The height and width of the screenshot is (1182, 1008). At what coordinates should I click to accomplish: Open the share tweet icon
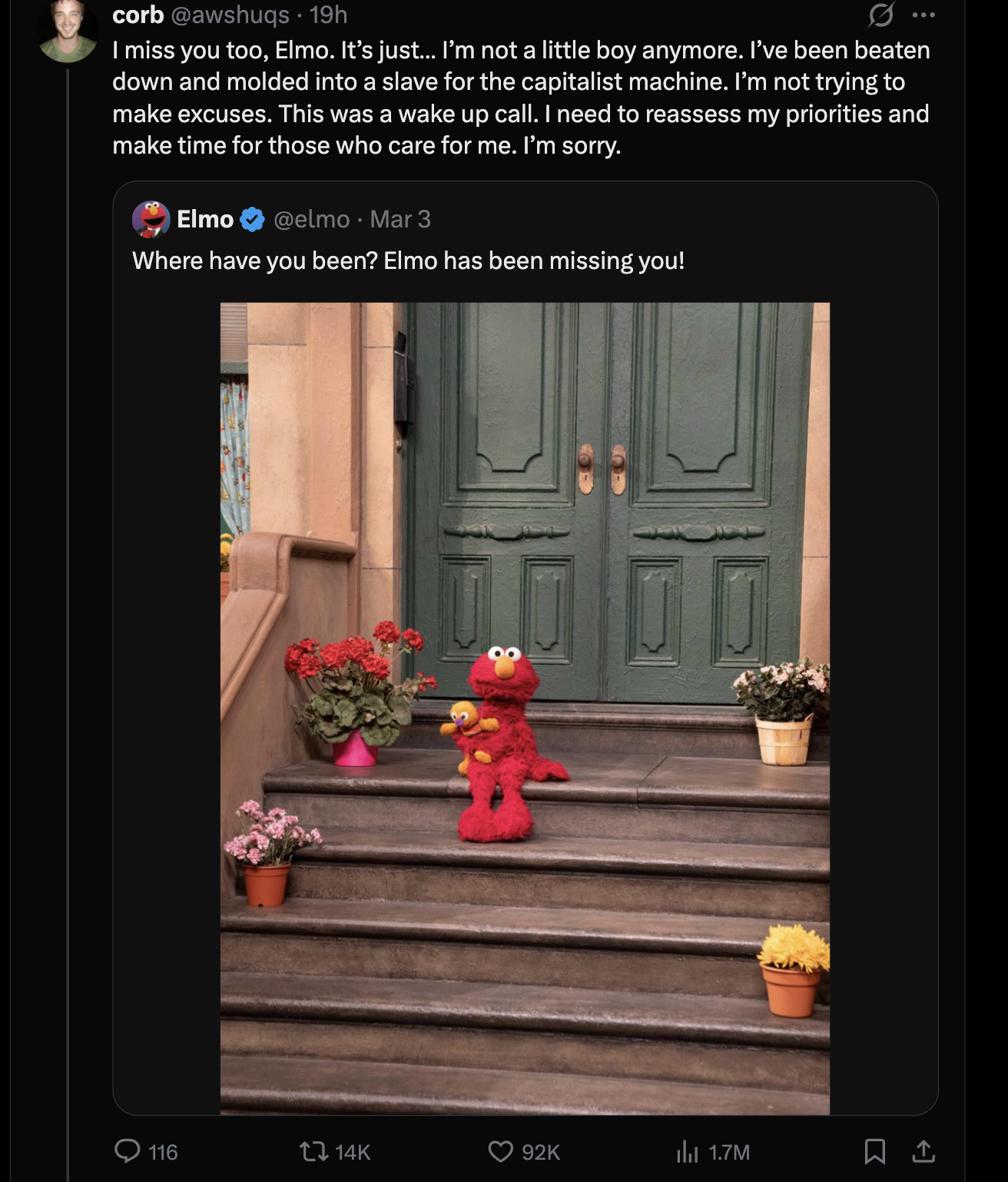(923, 1150)
